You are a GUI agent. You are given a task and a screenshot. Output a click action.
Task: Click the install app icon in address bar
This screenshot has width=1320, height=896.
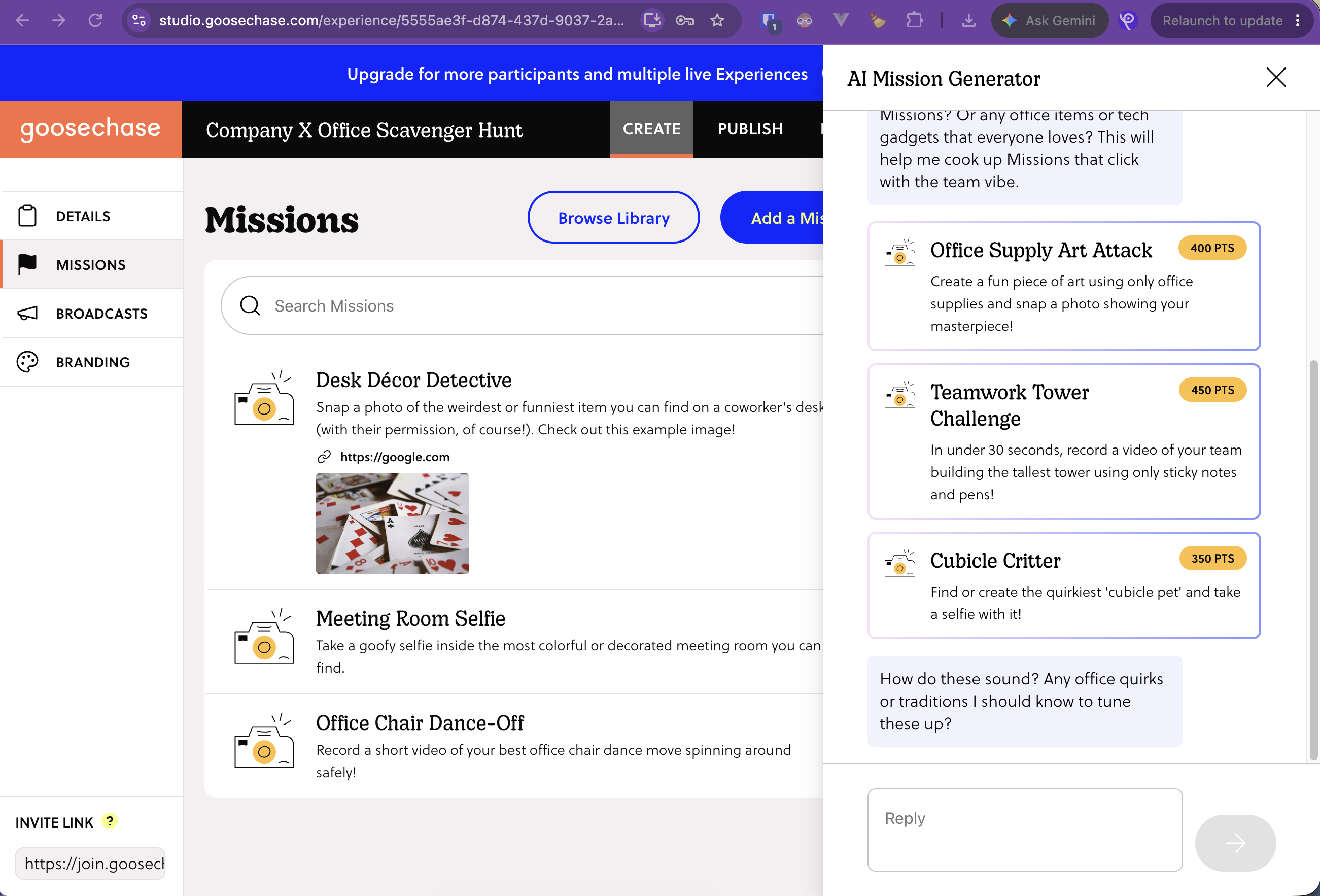pyautogui.click(x=652, y=20)
